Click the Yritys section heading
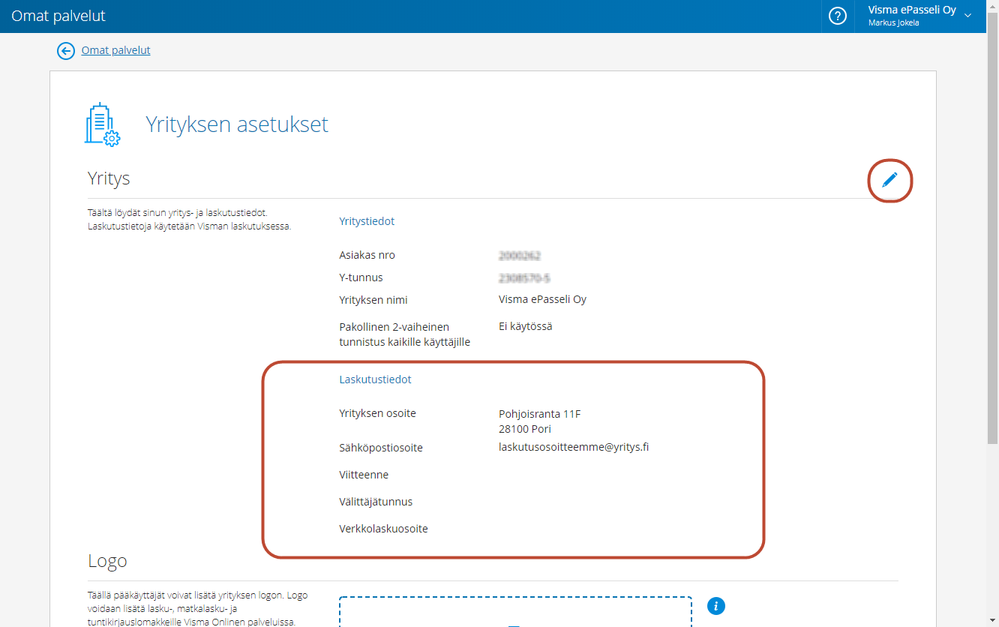Image resolution: width=999 pixels, height=627 pixels. [108, 178]
